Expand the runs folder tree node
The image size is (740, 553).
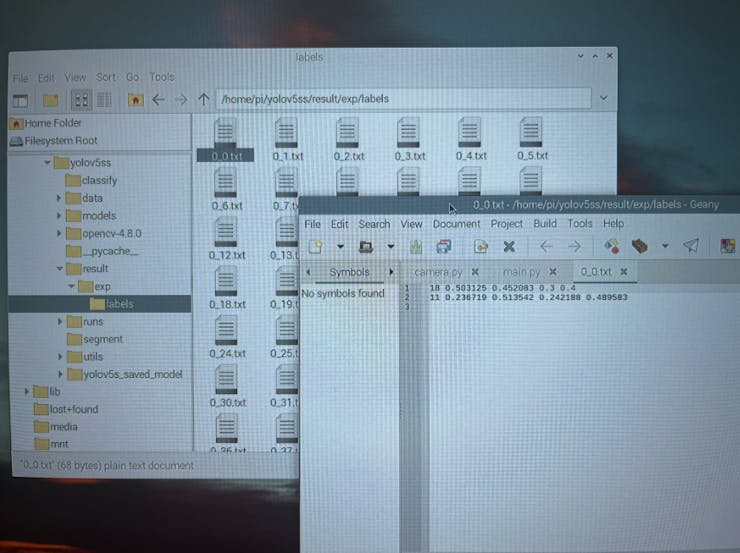pos(60,322)
